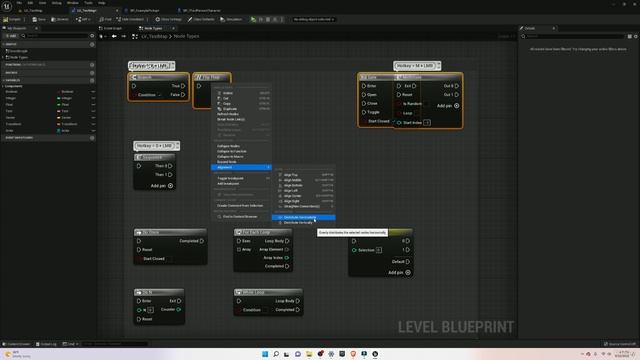
Task: Click the console command input field
Action: point(115,344)
